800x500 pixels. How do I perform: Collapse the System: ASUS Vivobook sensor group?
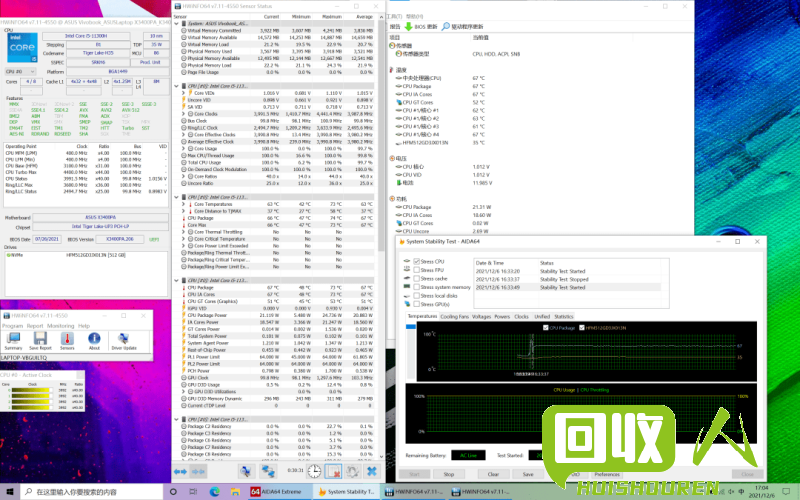[x=177, y=23]
